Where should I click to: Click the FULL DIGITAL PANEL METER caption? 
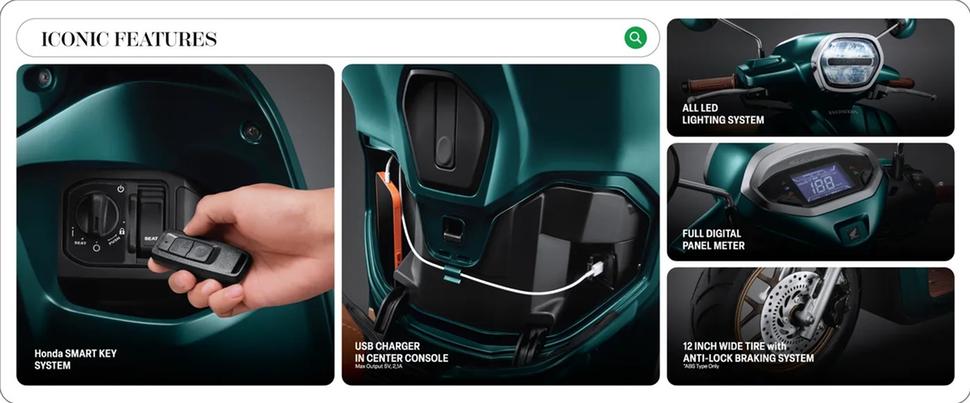point(713,240)
